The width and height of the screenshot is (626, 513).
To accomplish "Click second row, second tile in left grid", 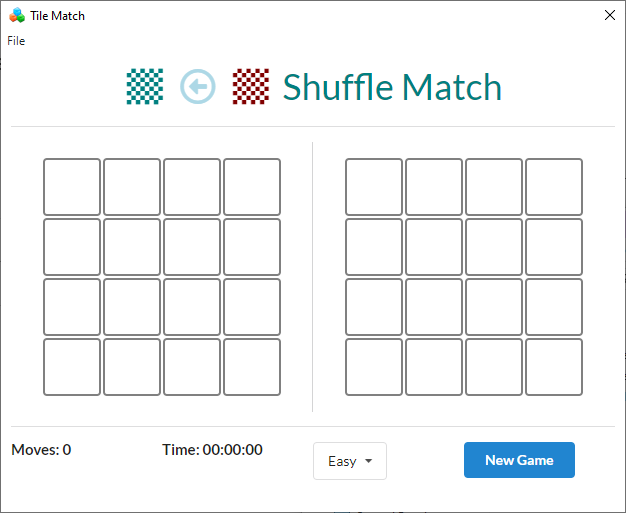I will (x=132, y=247).
